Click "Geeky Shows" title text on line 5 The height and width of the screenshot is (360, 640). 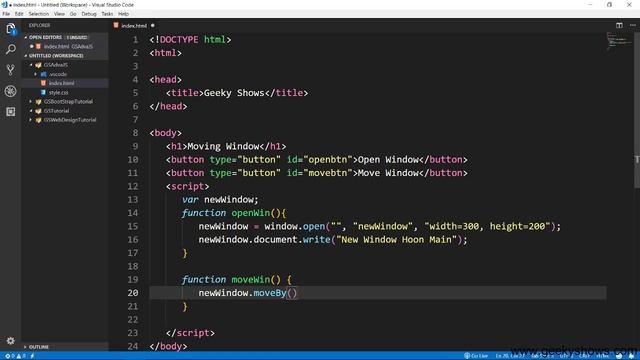(234, 93)
